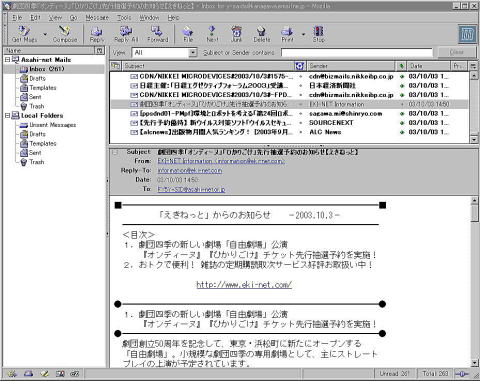This screenshot has height=381, width=480.
Task: Delete the selected message
Action: point(261,34)
